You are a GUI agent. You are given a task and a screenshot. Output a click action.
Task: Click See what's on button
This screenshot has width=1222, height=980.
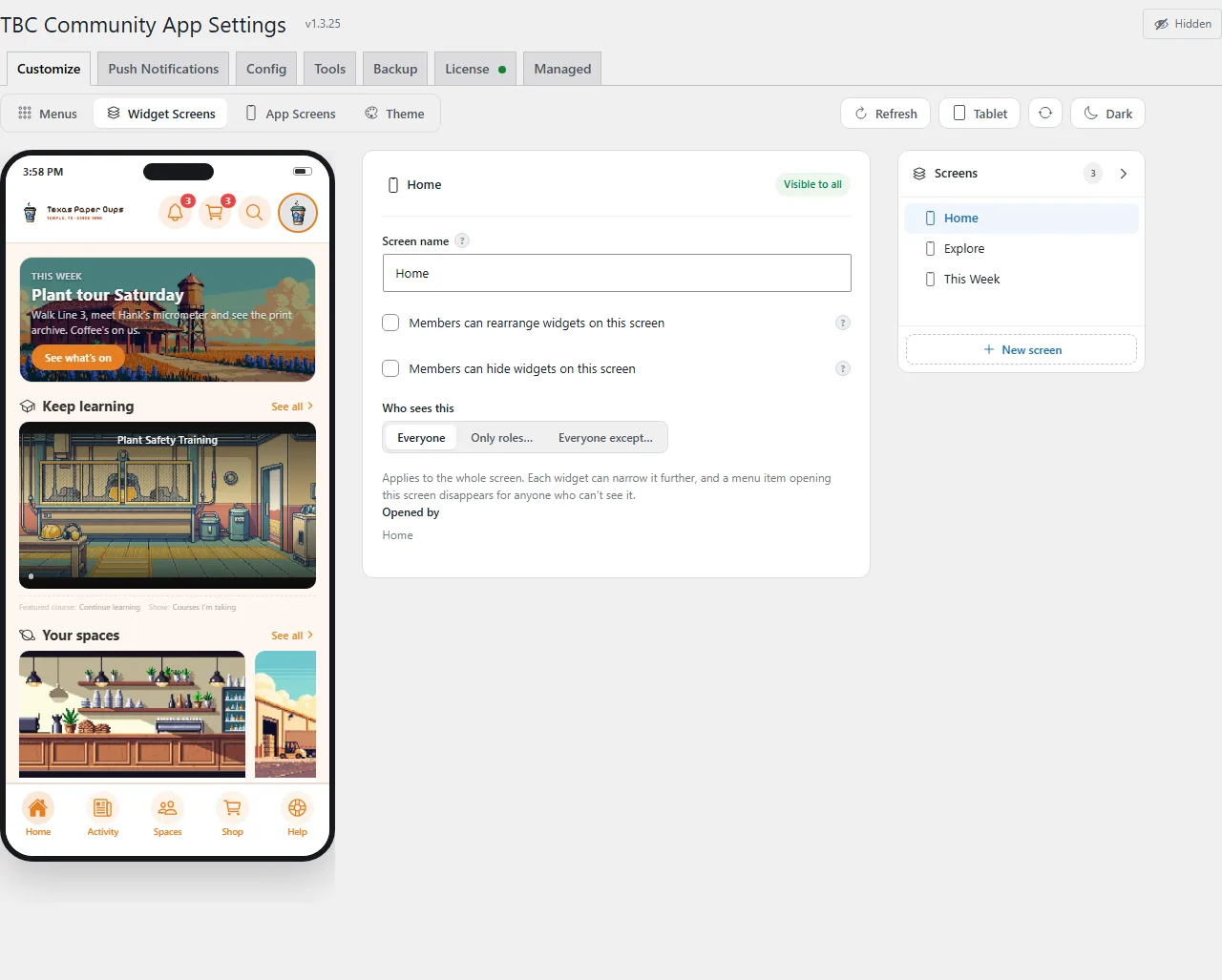click(x=78, y=358)
